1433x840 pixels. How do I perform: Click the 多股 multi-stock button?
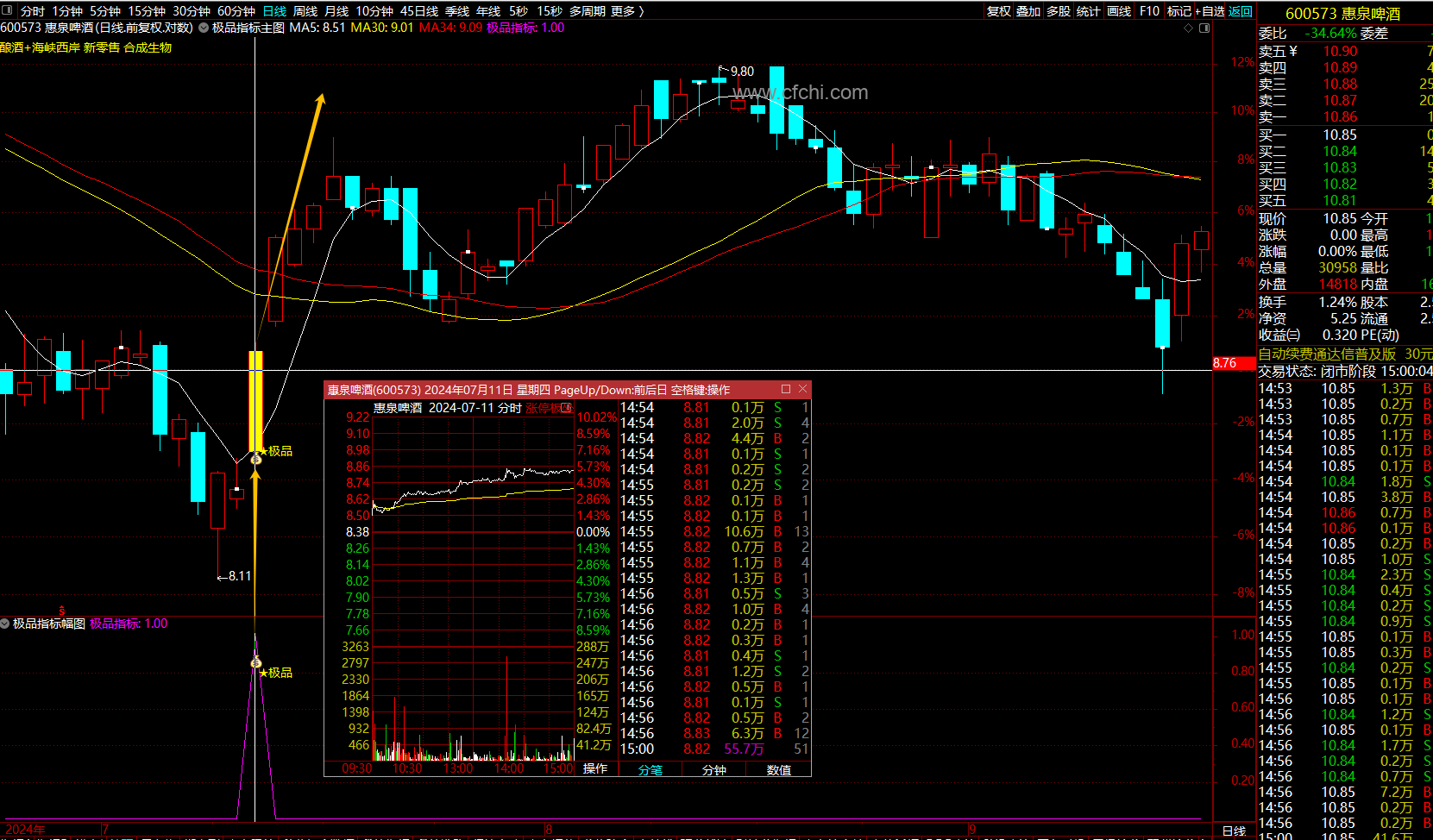tap(1059, 11)
